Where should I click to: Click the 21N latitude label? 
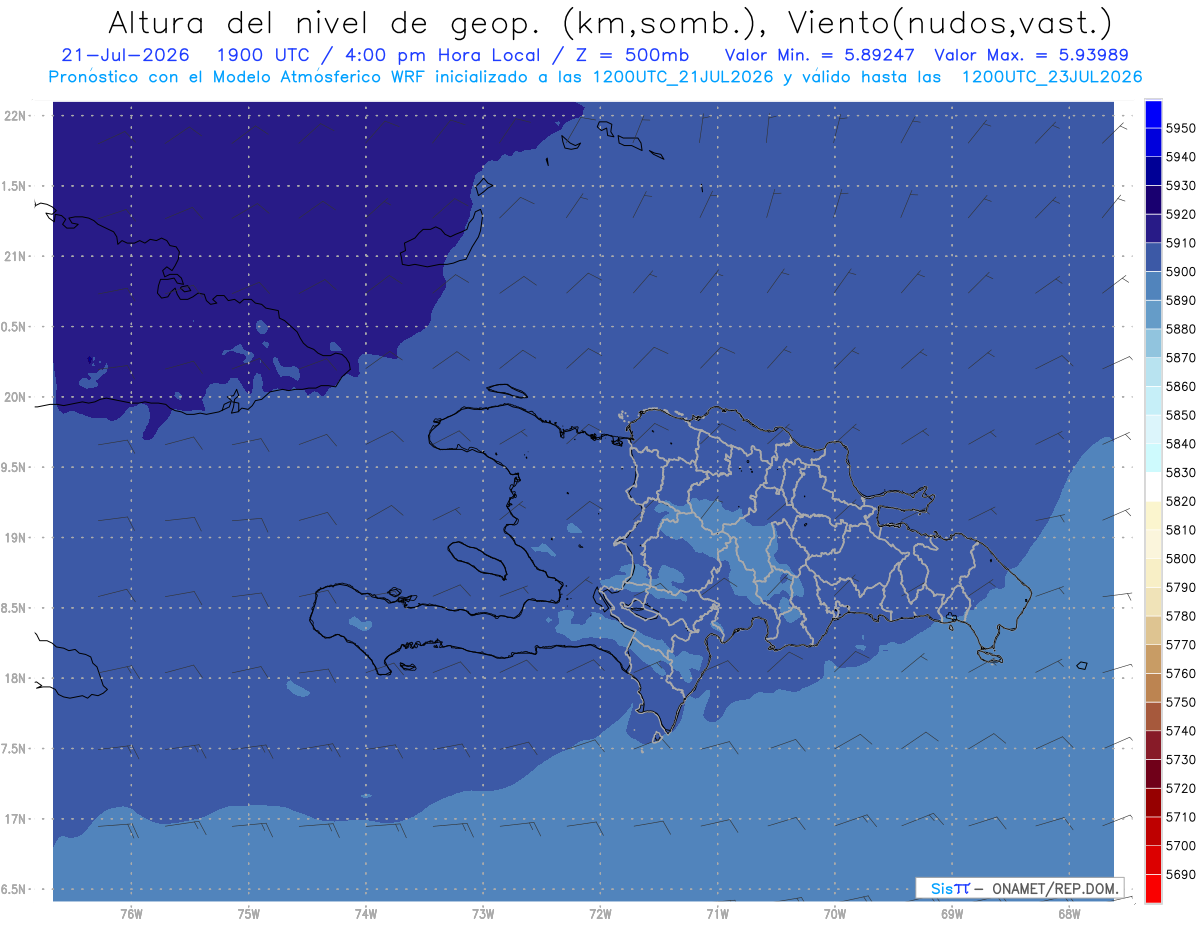[x=15, y=256]
